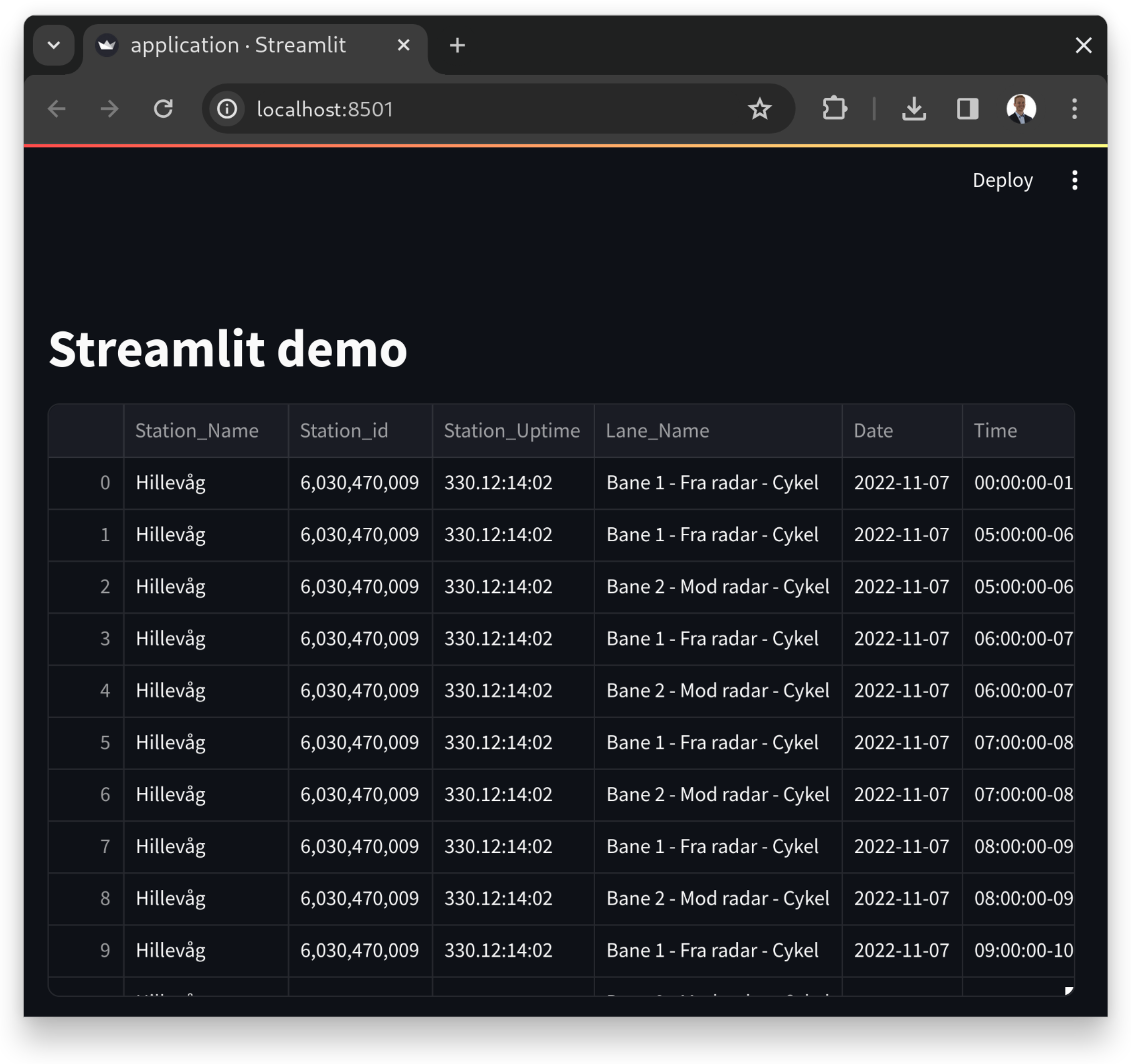Sort by the Time column header
The image size is (1131, 1064).
(x=1018, y=430)
